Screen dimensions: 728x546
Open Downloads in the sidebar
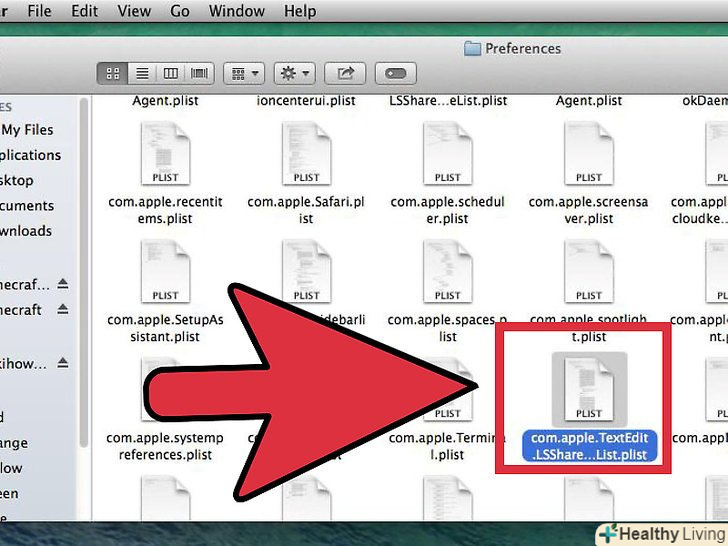pos(26,231)
